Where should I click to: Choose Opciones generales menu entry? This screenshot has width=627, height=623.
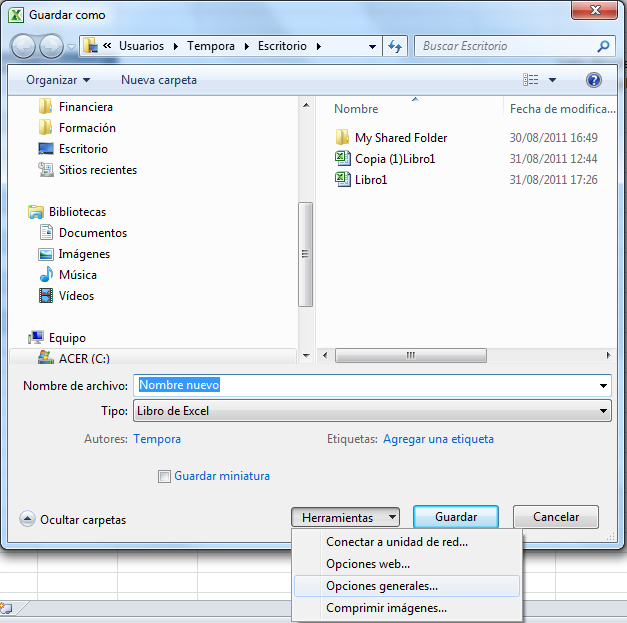click(x=407, y=586)
